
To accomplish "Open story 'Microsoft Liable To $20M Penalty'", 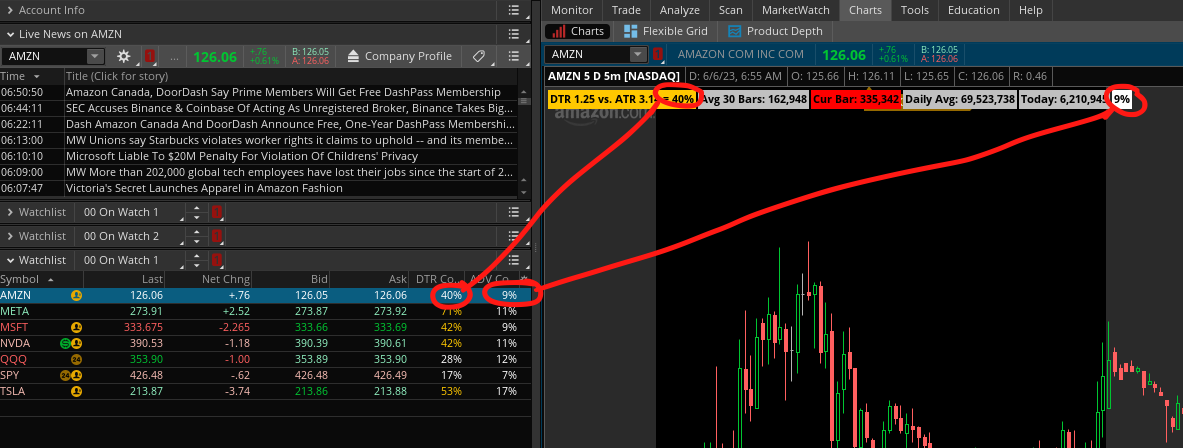I will pos(241,156).
